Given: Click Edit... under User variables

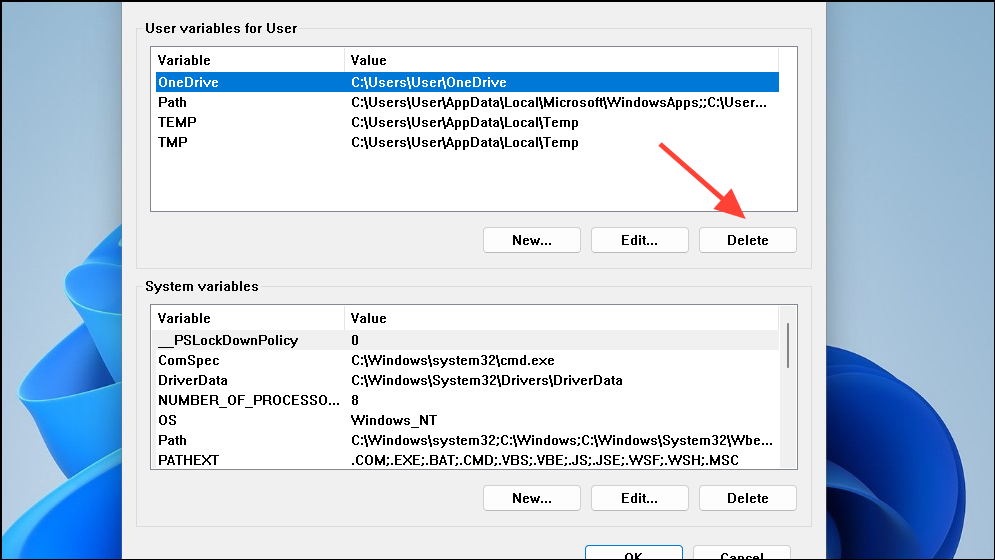Looking at the screenshot, I should (x=640, y=240).
